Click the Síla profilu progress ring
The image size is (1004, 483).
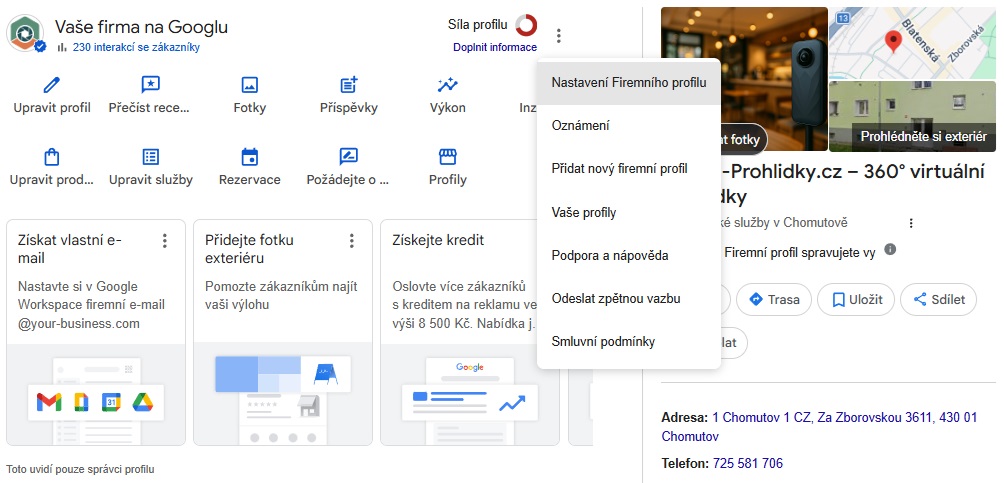526,25
